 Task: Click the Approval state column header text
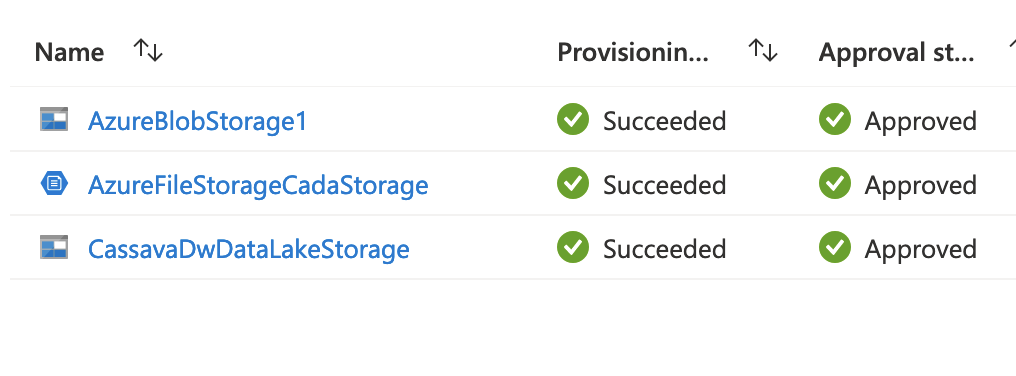pyautogui.click(x=896, y=53)
